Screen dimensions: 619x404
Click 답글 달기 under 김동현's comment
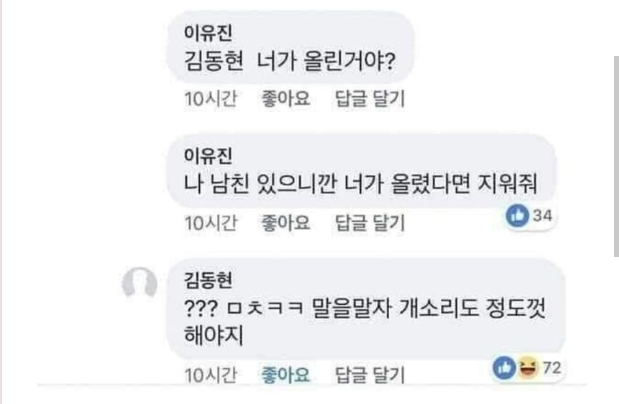click(368, 376)
